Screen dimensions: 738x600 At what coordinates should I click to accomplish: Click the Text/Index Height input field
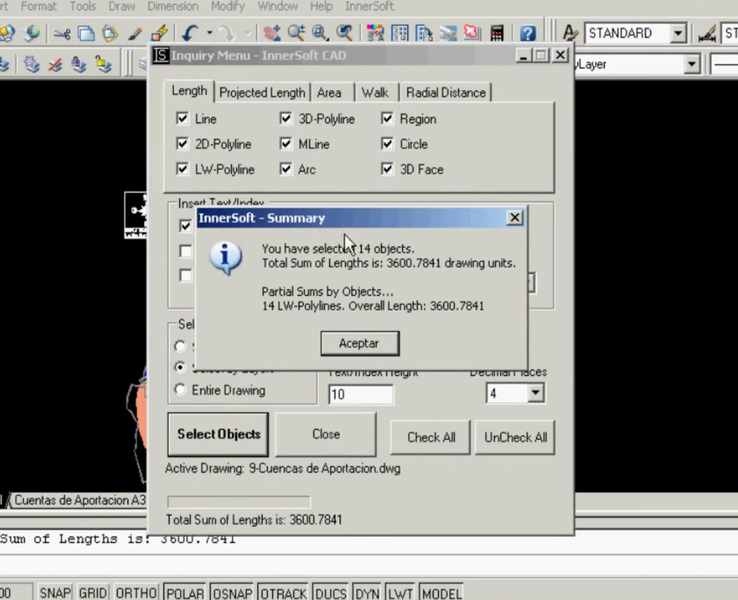tap(361, 394)
